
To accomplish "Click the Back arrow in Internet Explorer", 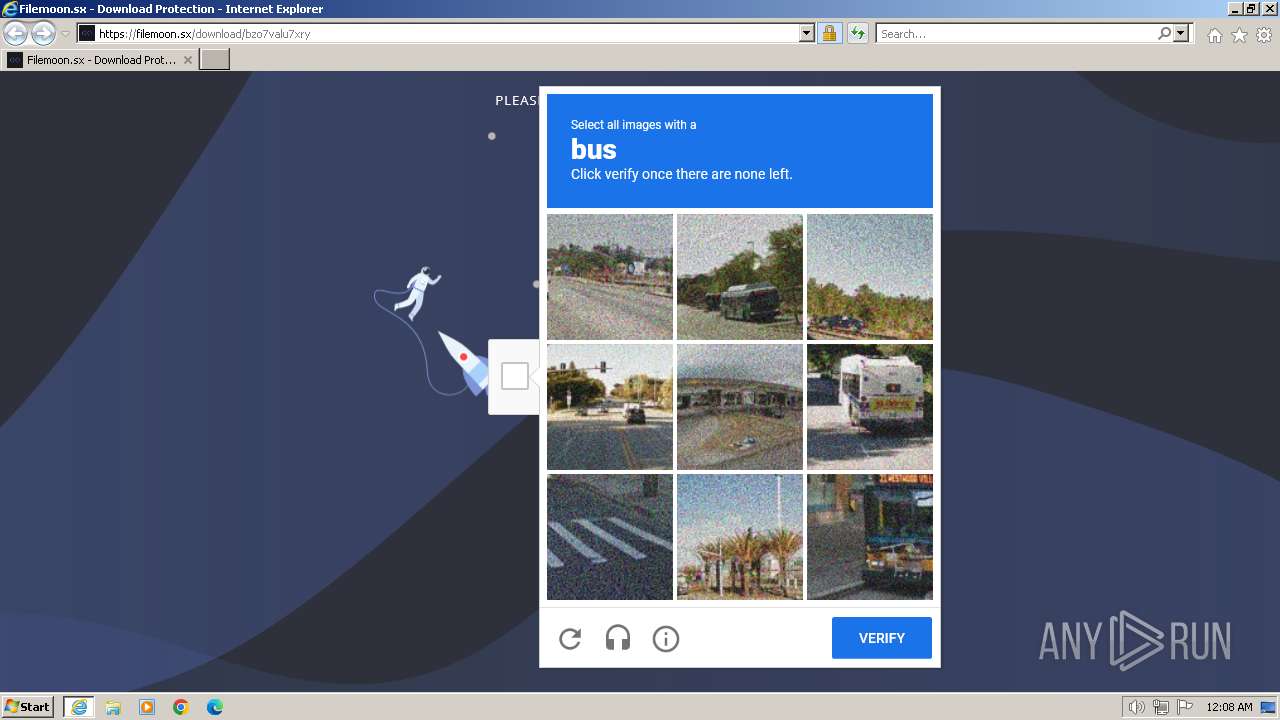I will pos(16,33).
